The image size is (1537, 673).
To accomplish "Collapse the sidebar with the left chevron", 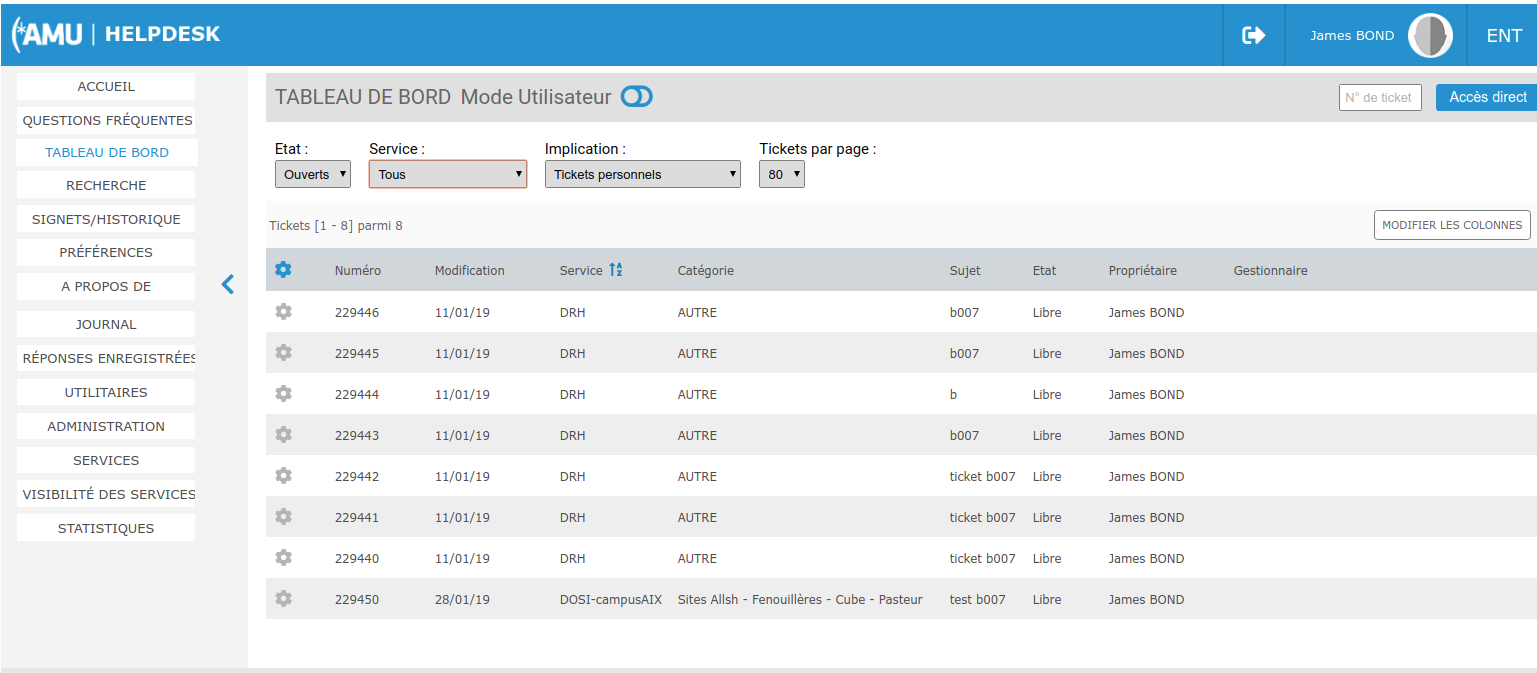I will point(227,285).
